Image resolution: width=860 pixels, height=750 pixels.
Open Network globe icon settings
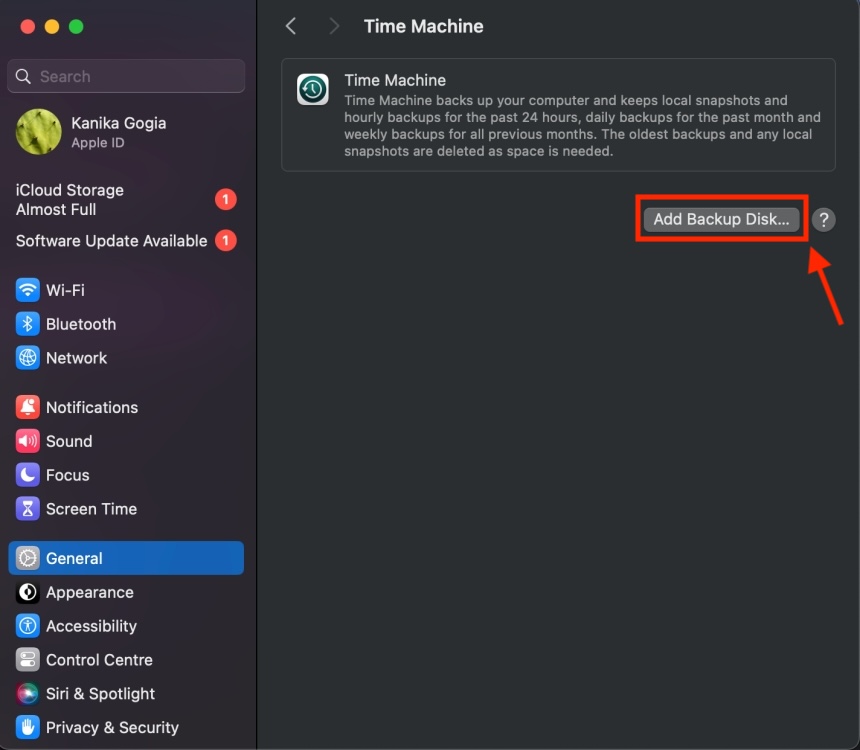pyautogui.click(x=27, y=358)
